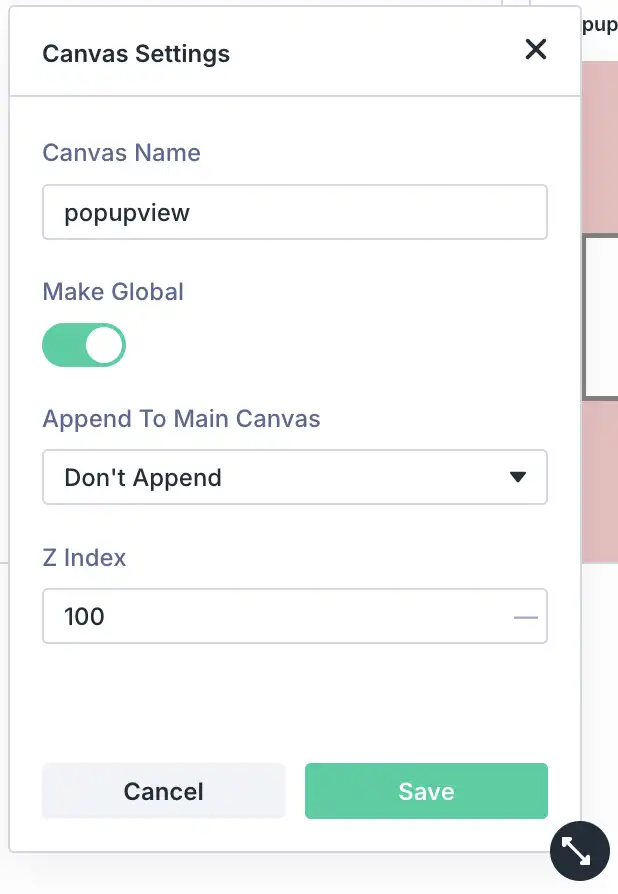Turn off the Make Global switch
Viewport: 618px width, 894px height.
coord(84,345)
